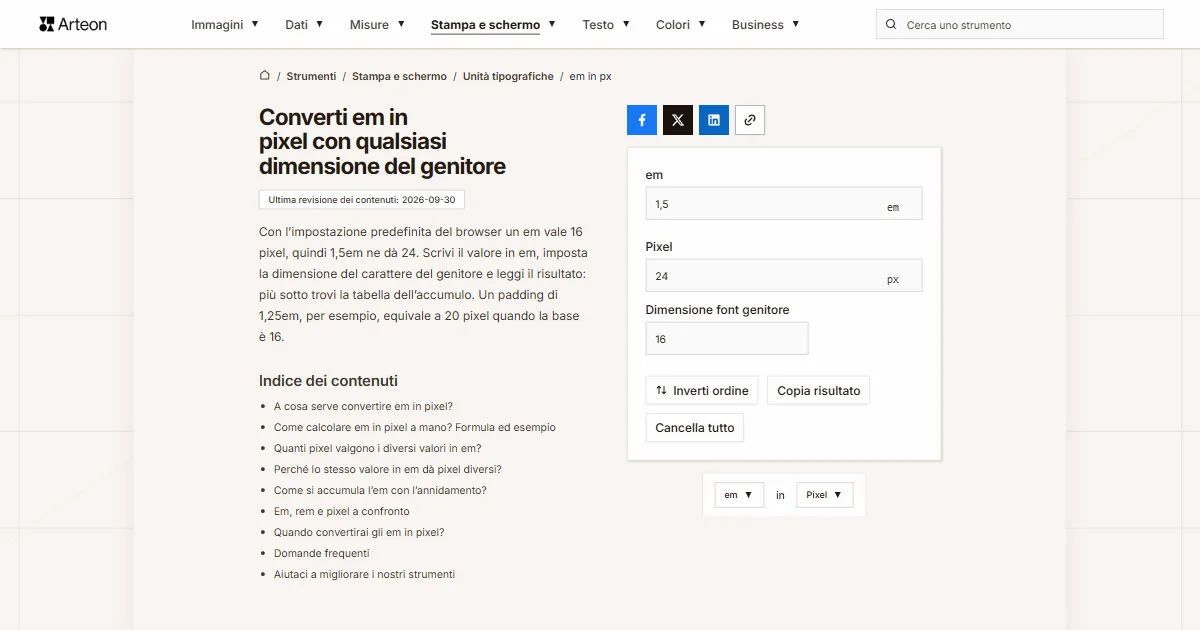Image resolution: width=1200 pixels, height=630 pixels.
Task: Click the Pixel value input field
Action: coord(784,276)
